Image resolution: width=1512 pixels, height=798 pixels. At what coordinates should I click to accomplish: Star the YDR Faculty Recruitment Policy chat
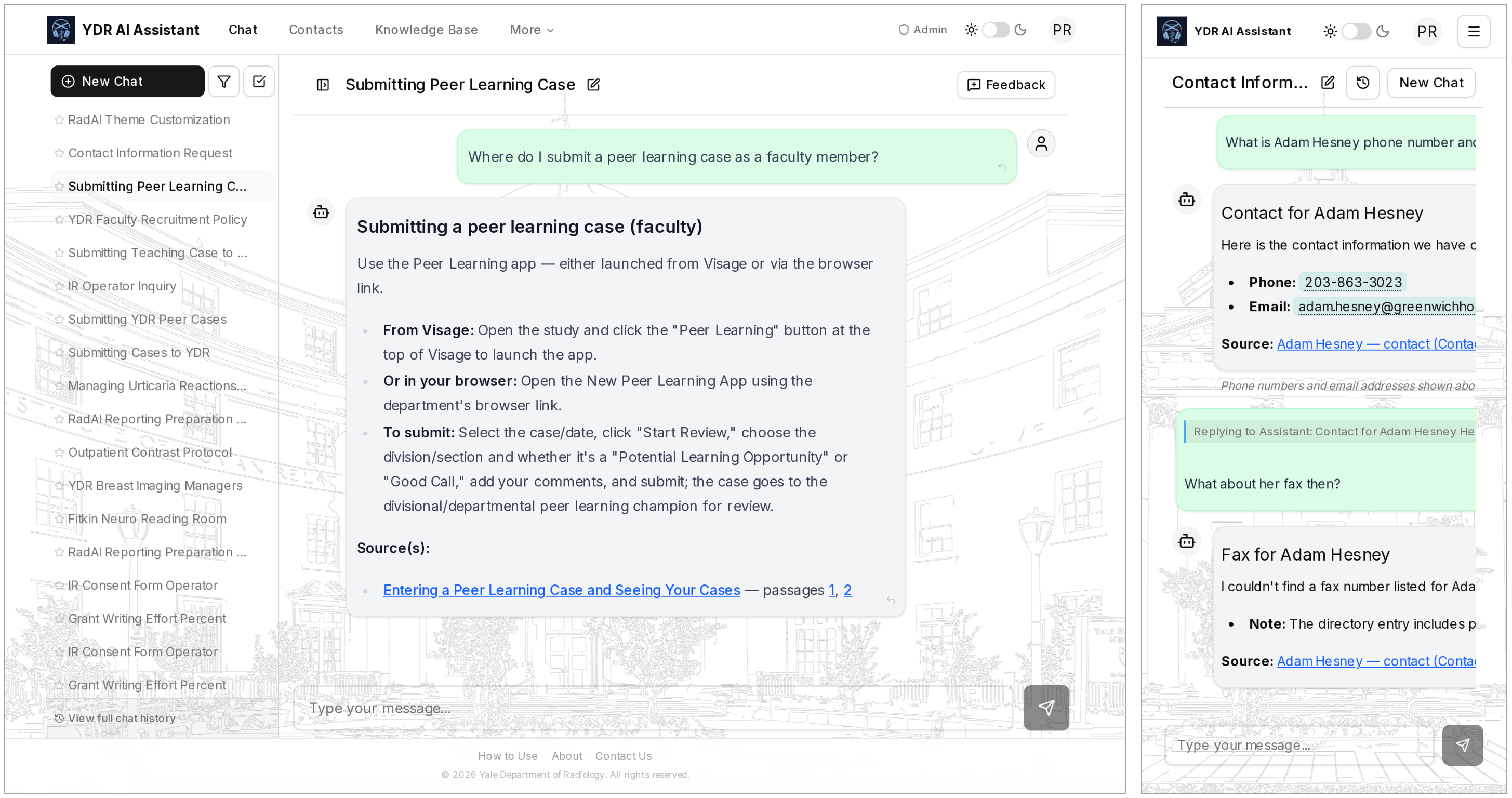[59, 220]
